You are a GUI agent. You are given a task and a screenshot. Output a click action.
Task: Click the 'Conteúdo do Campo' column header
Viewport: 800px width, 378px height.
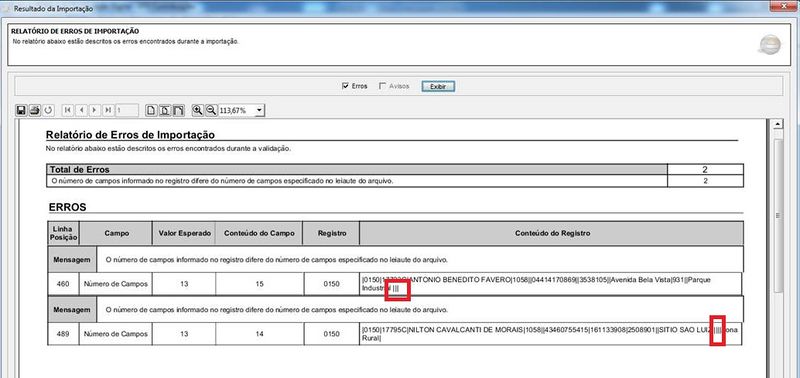pyautogui.click(x=259, y=233)
